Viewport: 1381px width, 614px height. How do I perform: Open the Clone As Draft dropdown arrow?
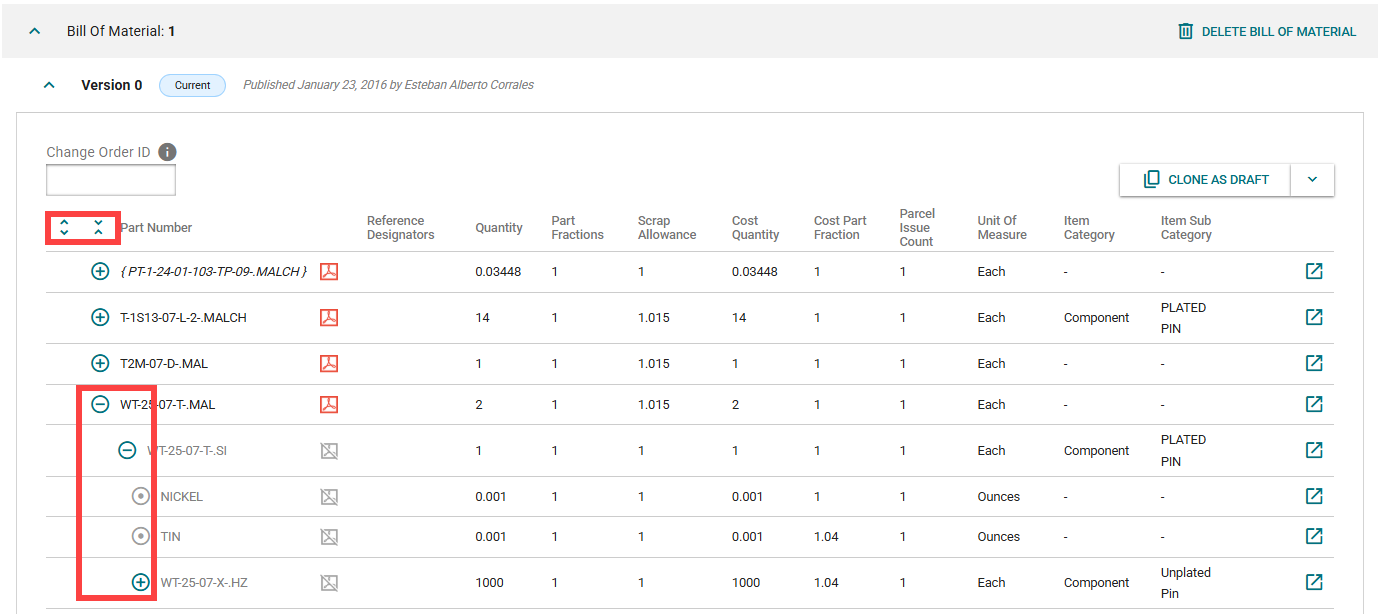pyautogui.click(x=1312, y=180)
